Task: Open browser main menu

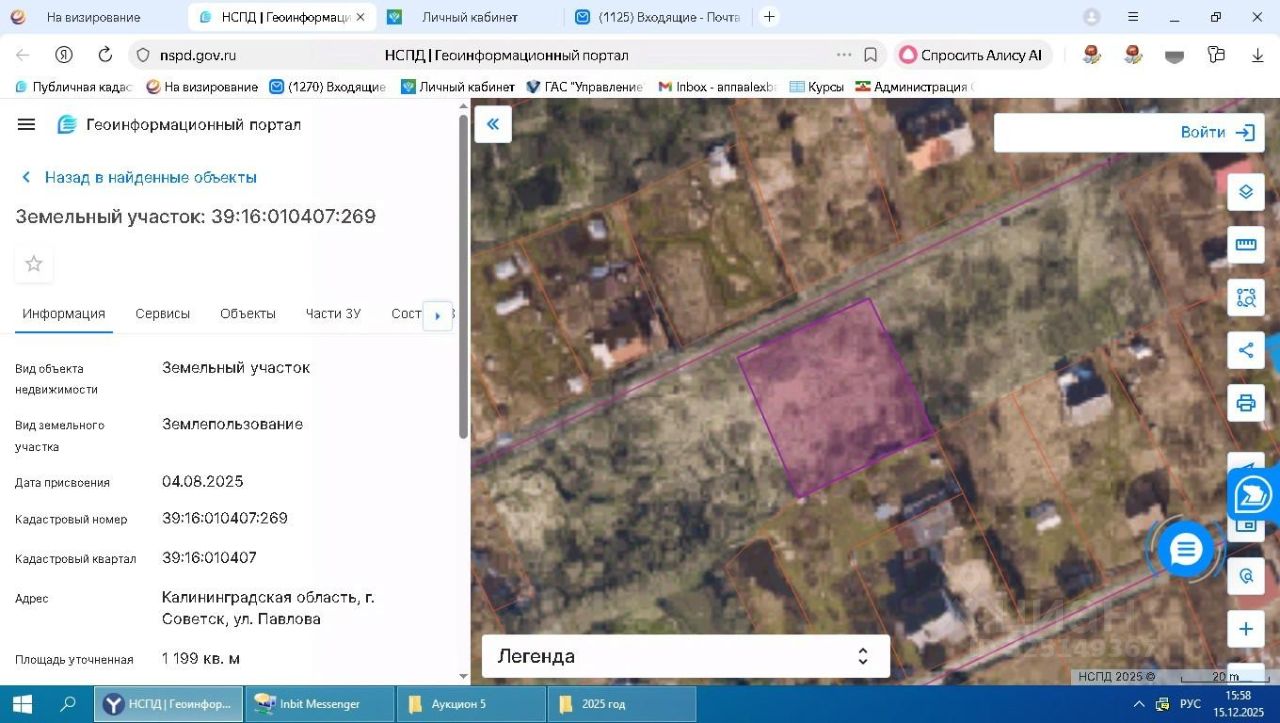Action: click(x=1133, y=17)
